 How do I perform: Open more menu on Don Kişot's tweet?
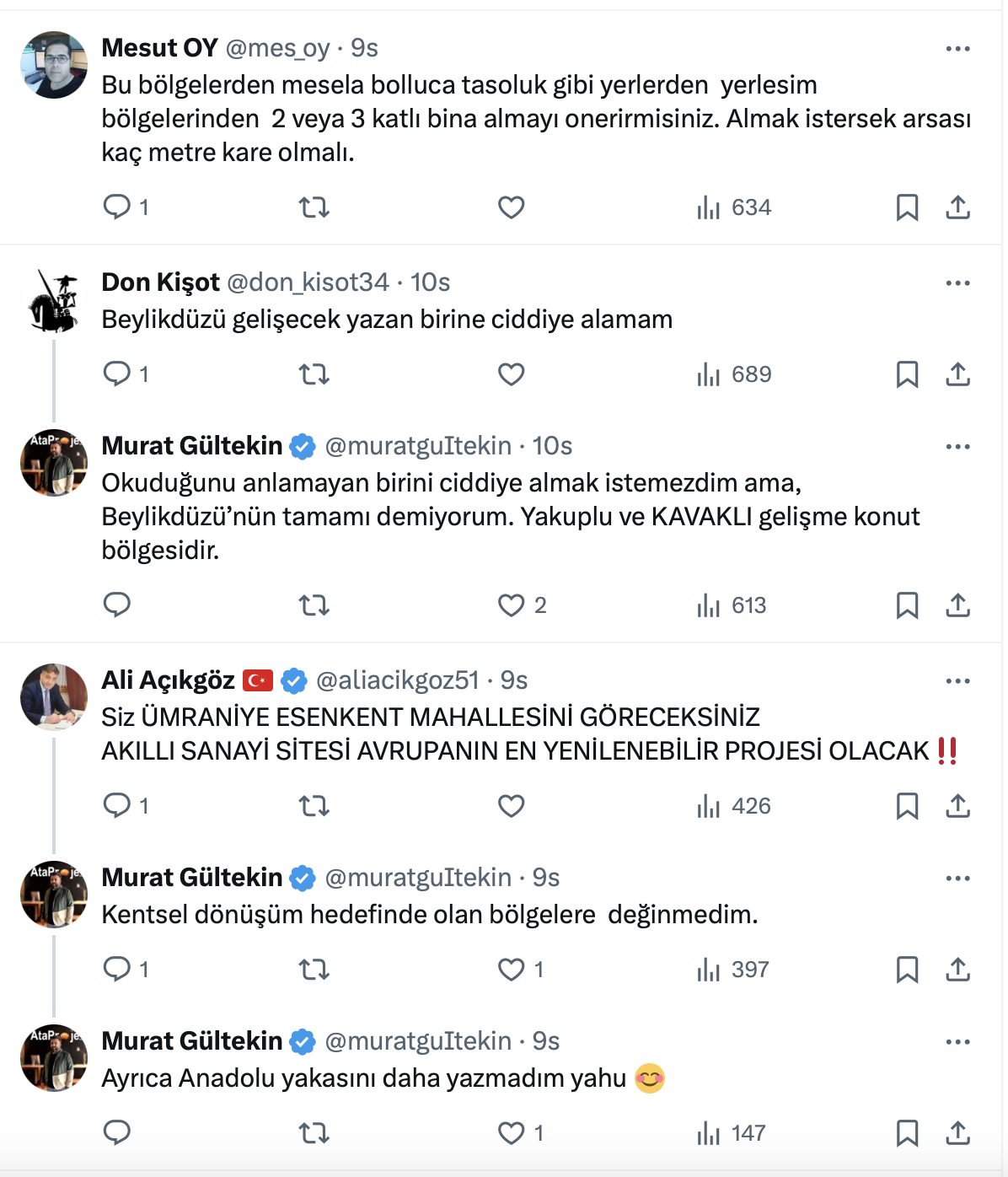(x=957, y=283)
